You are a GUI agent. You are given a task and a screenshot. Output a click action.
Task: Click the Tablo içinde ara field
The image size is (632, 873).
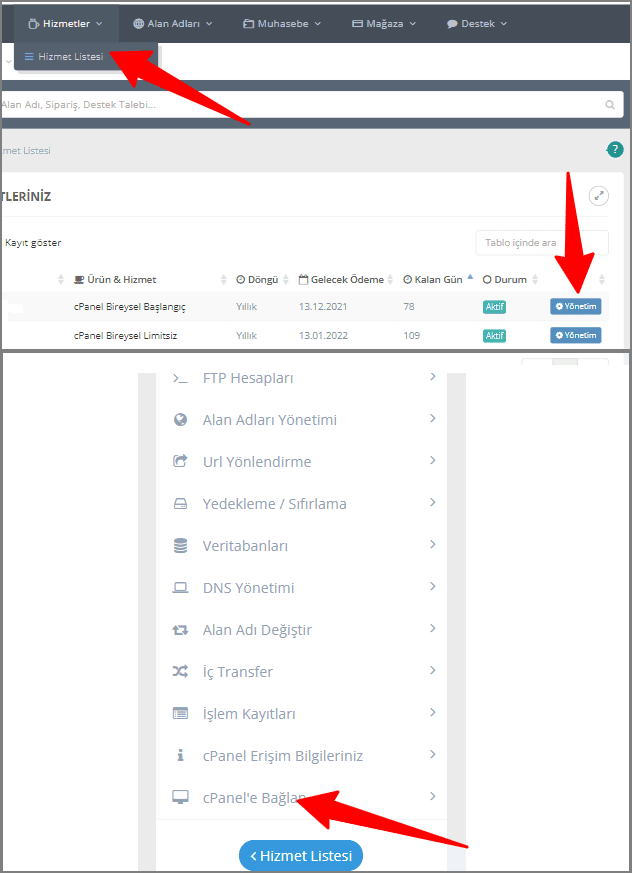point(542,243)
